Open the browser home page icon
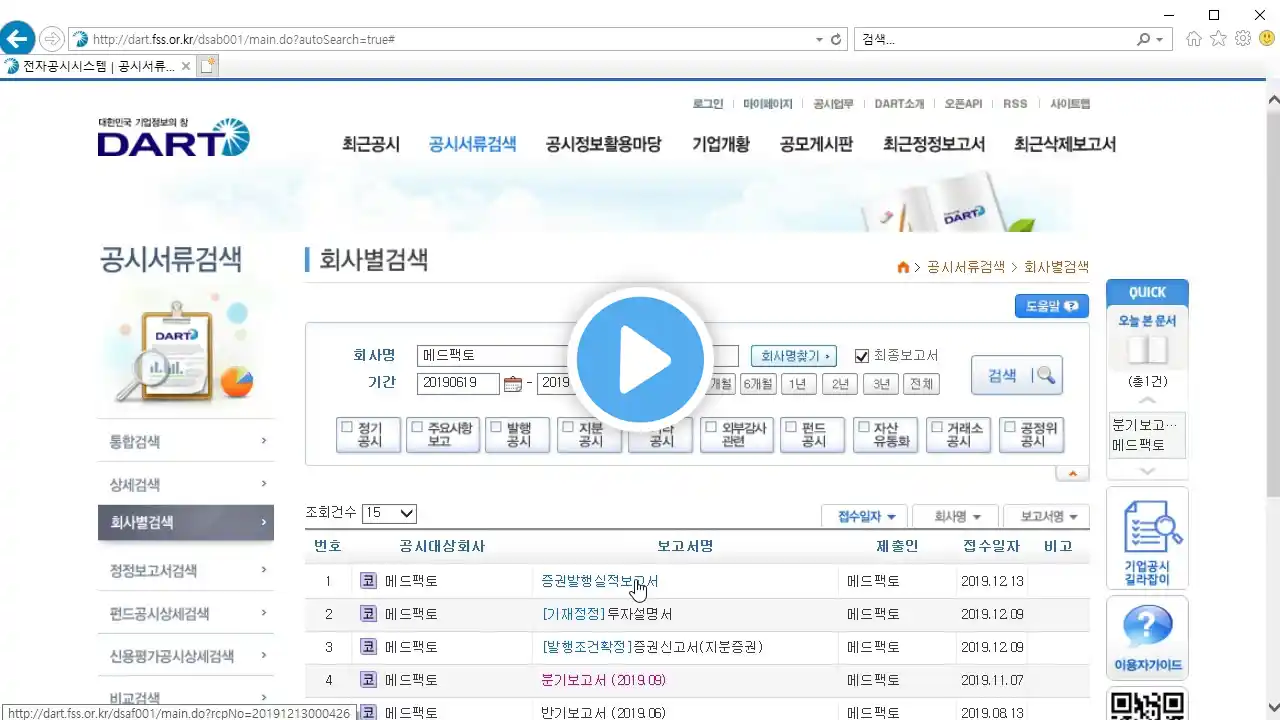The height and width of the screenshot is (720, 1280). tap(1193, 39)
